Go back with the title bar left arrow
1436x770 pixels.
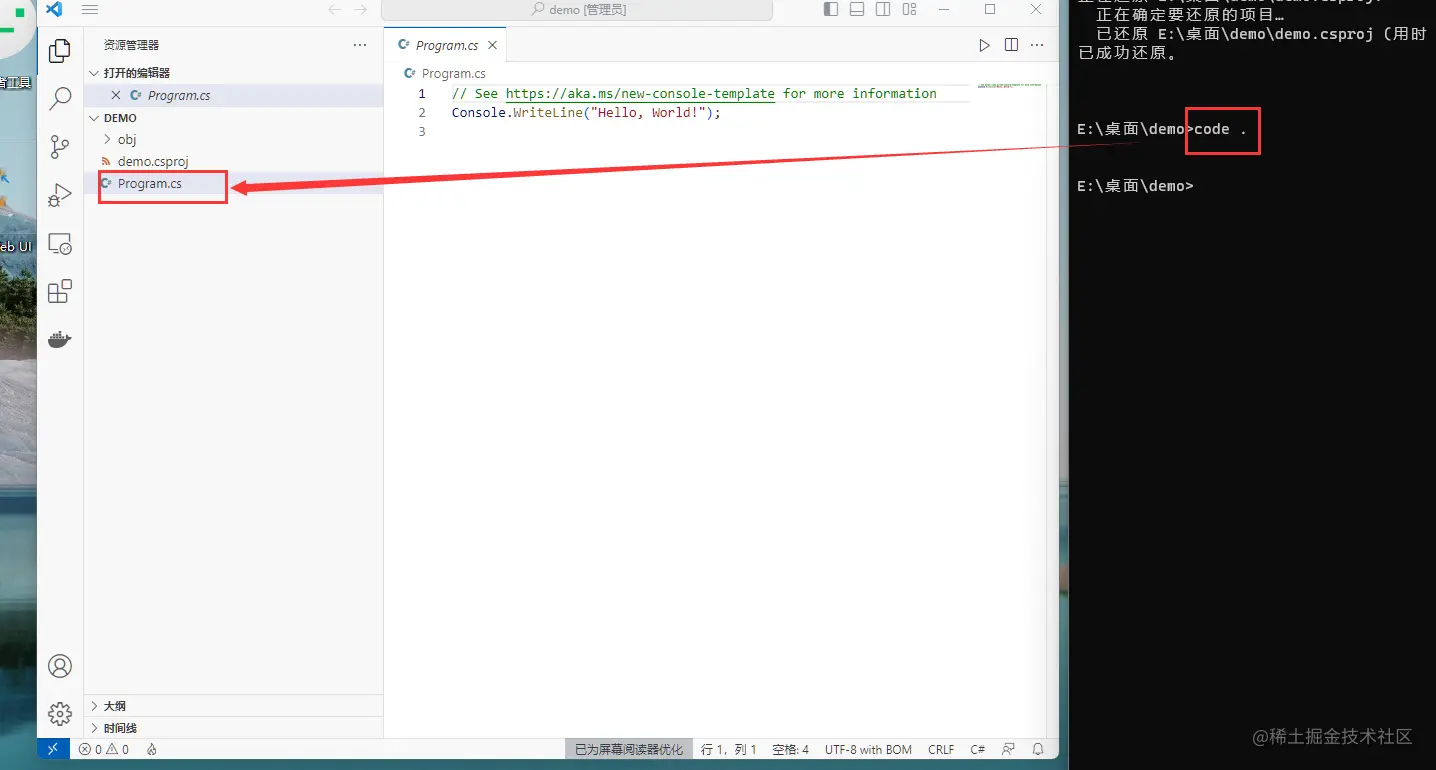click(335, 10)
